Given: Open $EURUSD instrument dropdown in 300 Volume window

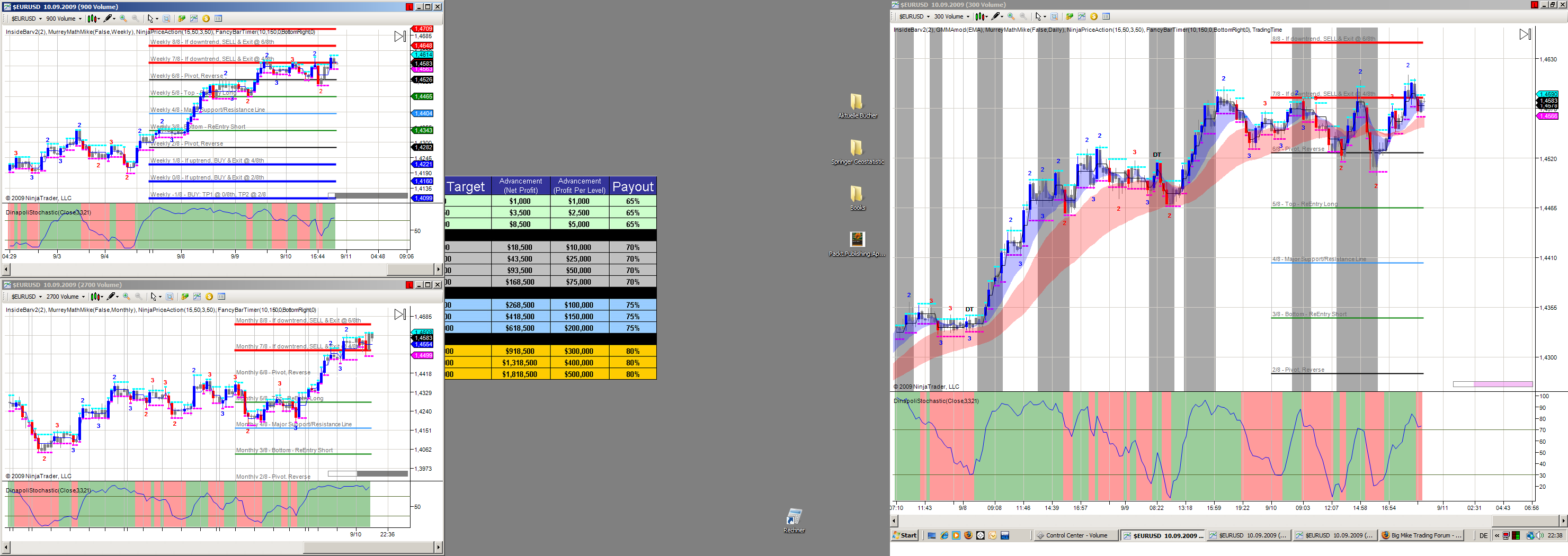Looking at the screenshot, I should 915,16.
